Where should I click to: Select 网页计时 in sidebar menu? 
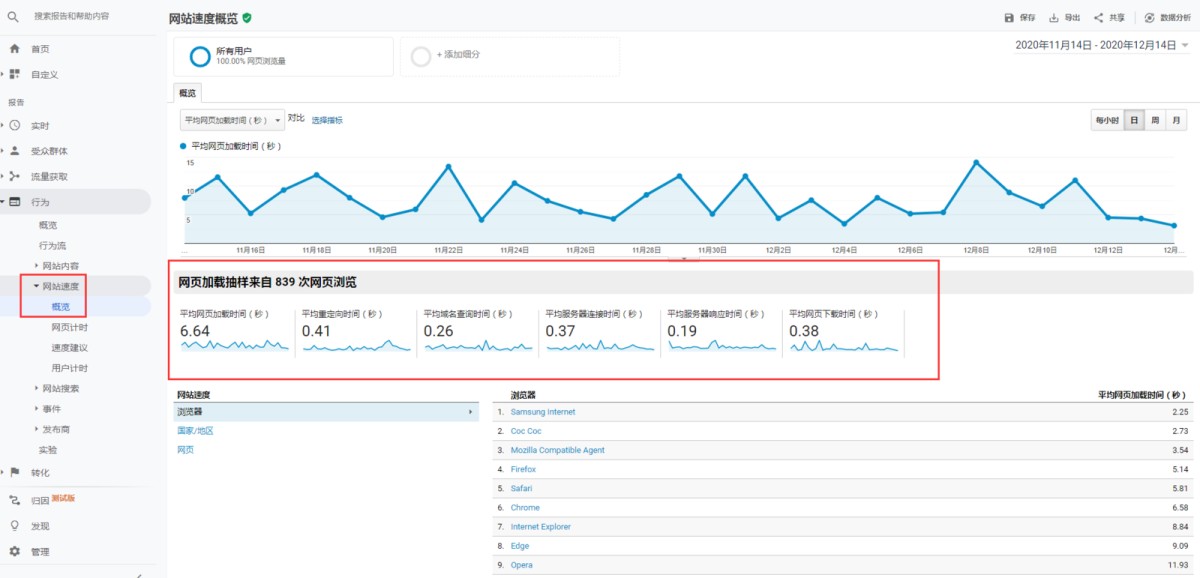tap(69, 327)
